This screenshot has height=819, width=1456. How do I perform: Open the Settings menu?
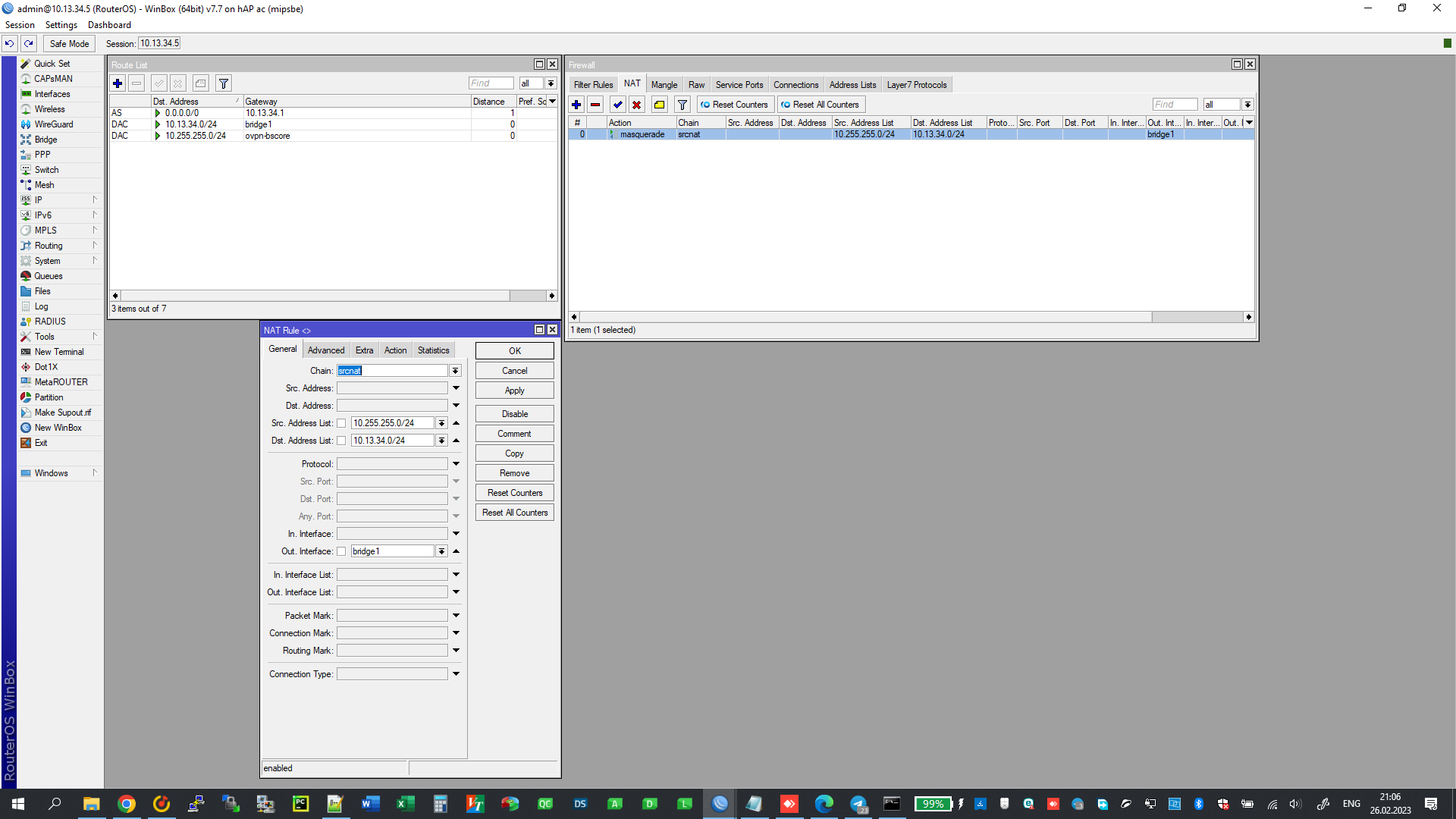pos(61,25)
